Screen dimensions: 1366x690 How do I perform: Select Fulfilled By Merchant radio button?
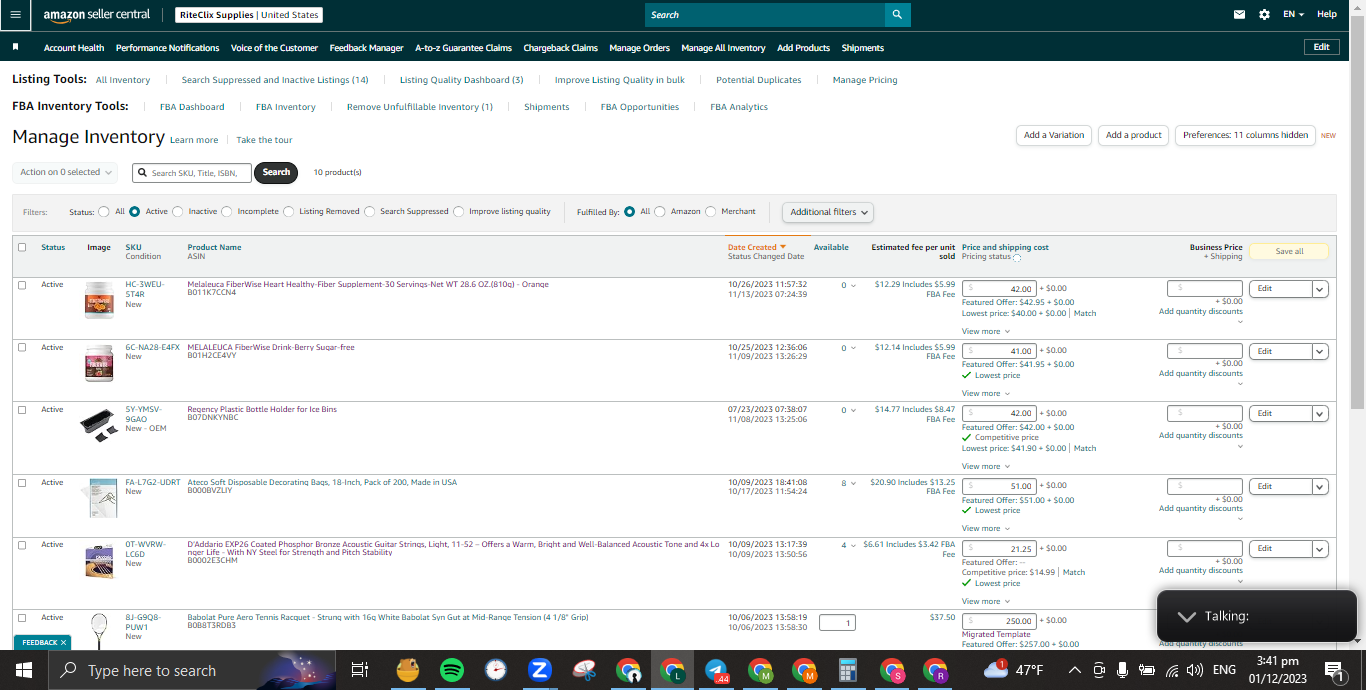(711, 211)
